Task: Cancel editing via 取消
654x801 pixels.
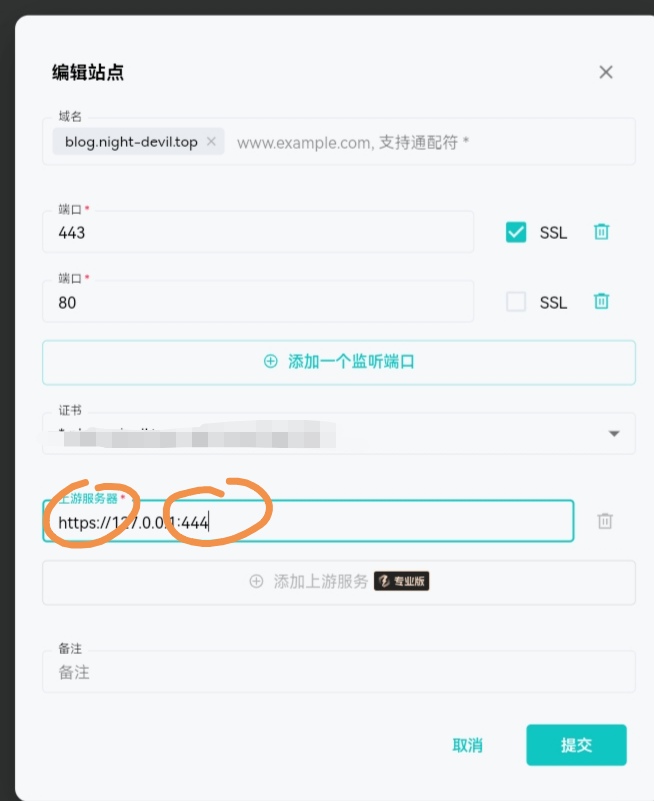Action: 467,745
